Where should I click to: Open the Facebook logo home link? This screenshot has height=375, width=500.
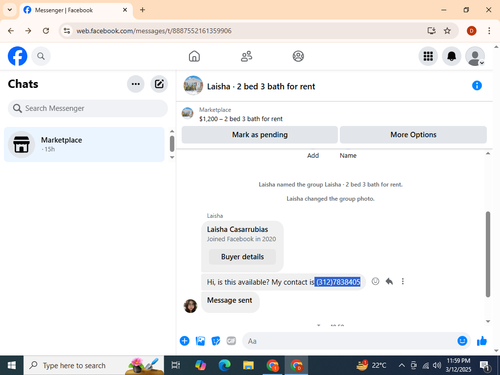click(x=17, y=56)
